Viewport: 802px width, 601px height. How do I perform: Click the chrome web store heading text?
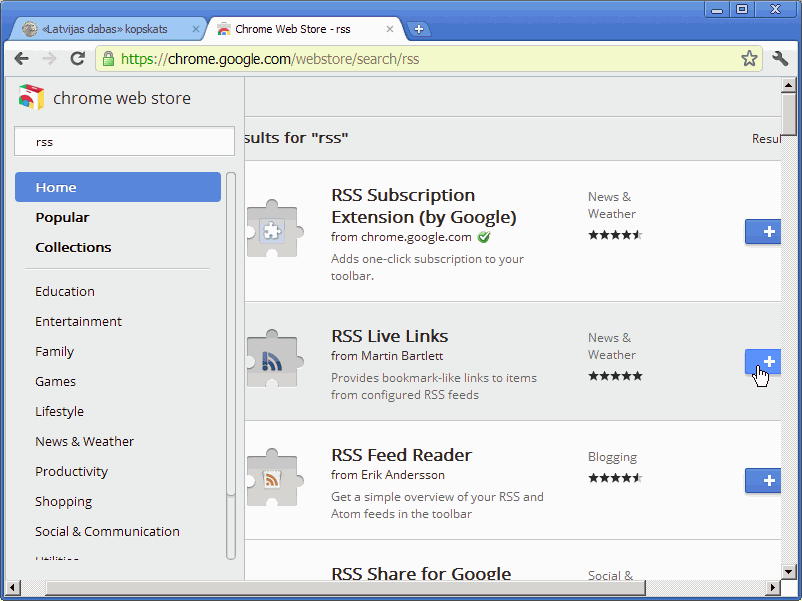(122, 98)
